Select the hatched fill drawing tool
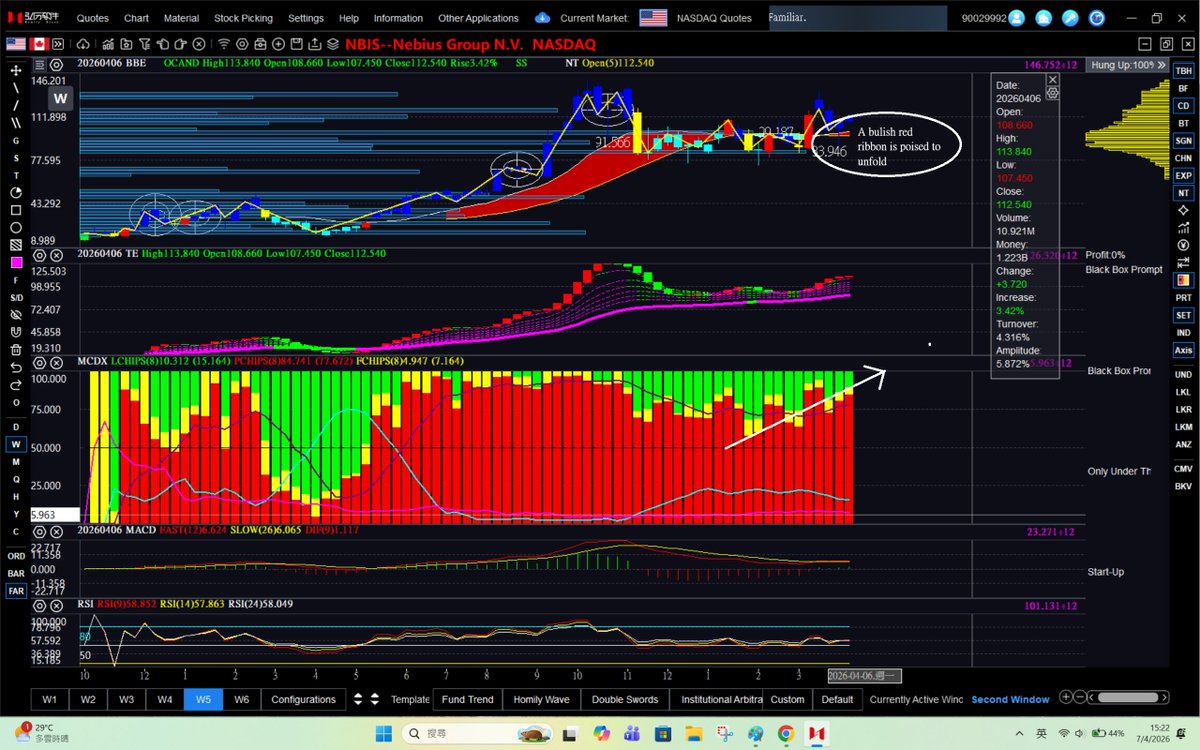The width and height of the screenshot is (1200, 750). click(x=16, y=245)
